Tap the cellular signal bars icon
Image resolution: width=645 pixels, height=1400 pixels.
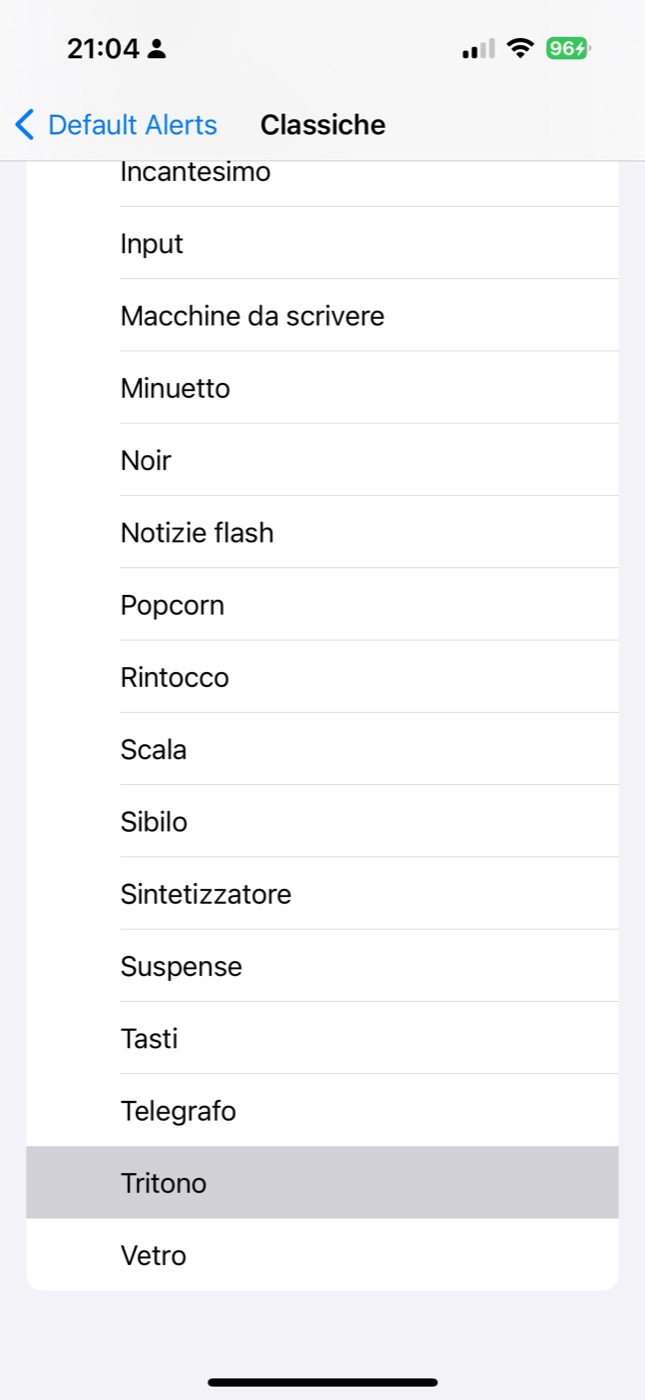point(478,49)
